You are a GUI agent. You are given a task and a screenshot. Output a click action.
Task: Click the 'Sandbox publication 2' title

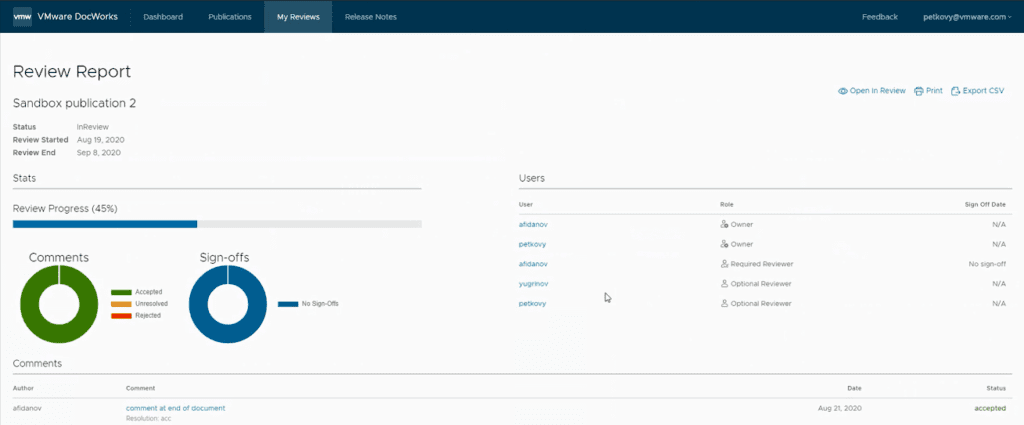point(74,103)
